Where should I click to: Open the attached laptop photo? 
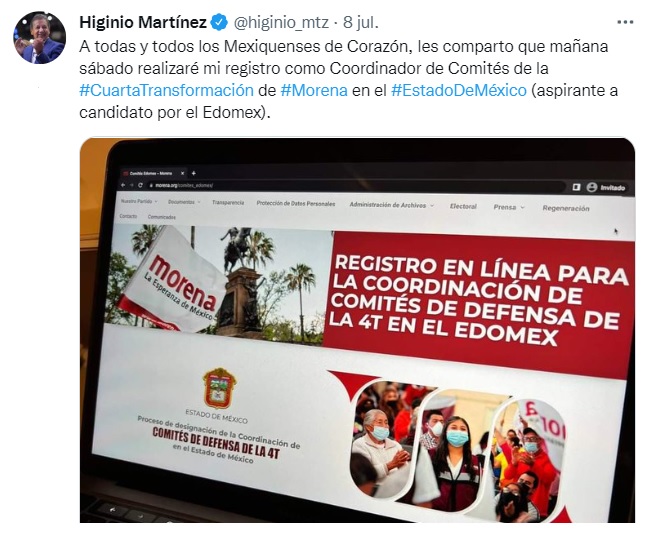pos(357,330)
